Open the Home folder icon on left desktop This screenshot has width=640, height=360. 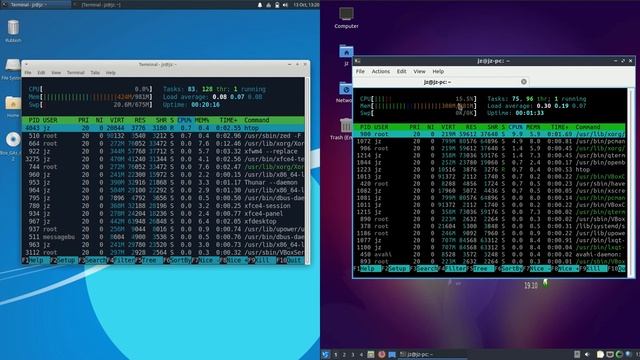click(13, 103)
